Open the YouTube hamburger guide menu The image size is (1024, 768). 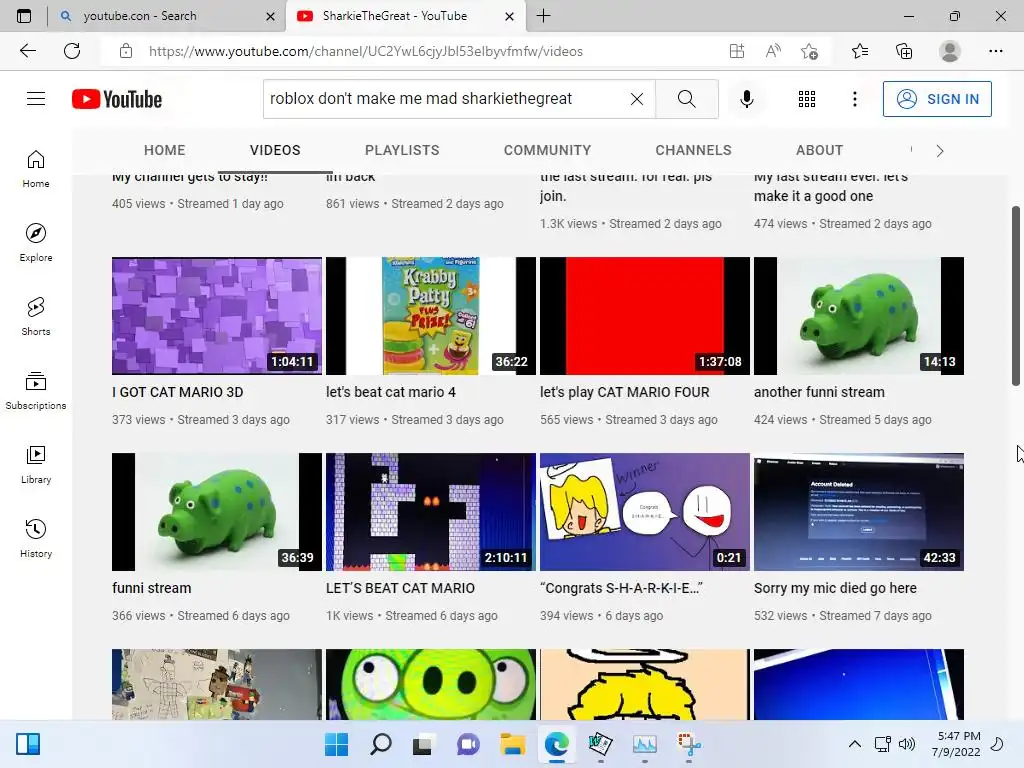pyautogui.click(x=36, y=99)
